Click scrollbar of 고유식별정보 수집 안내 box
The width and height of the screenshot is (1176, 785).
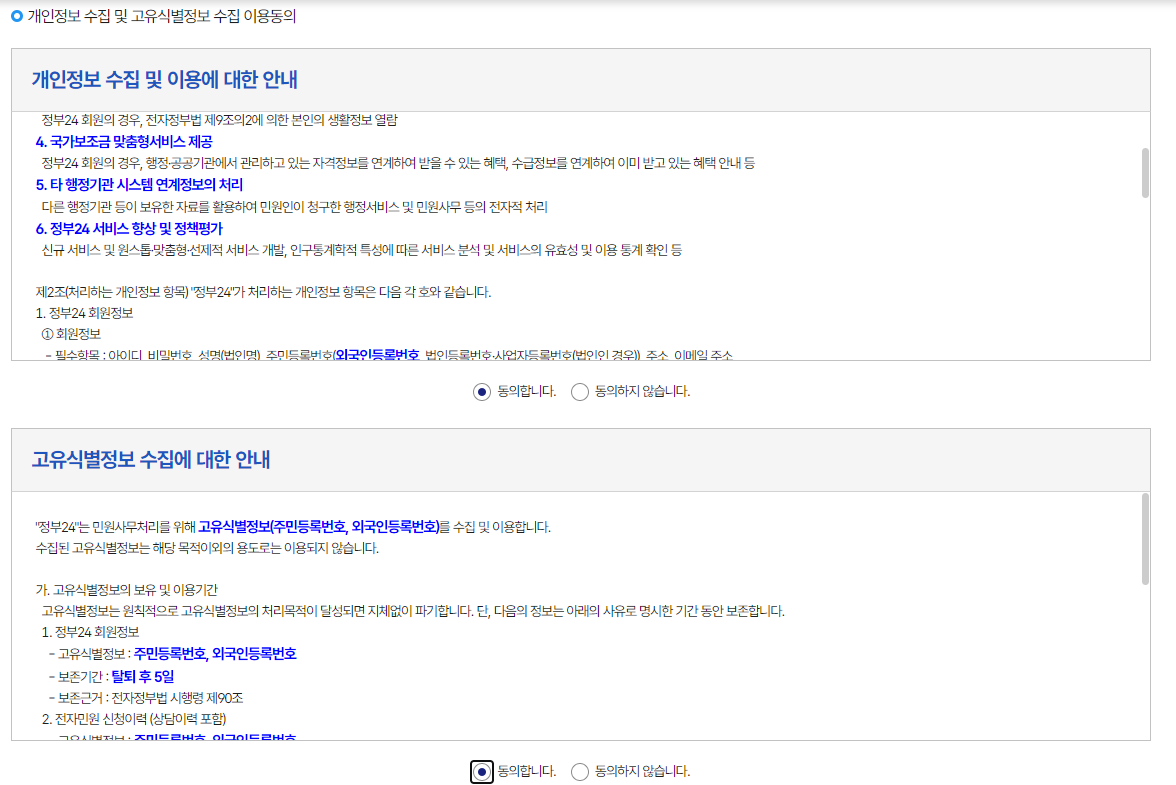pos(1144,539)
